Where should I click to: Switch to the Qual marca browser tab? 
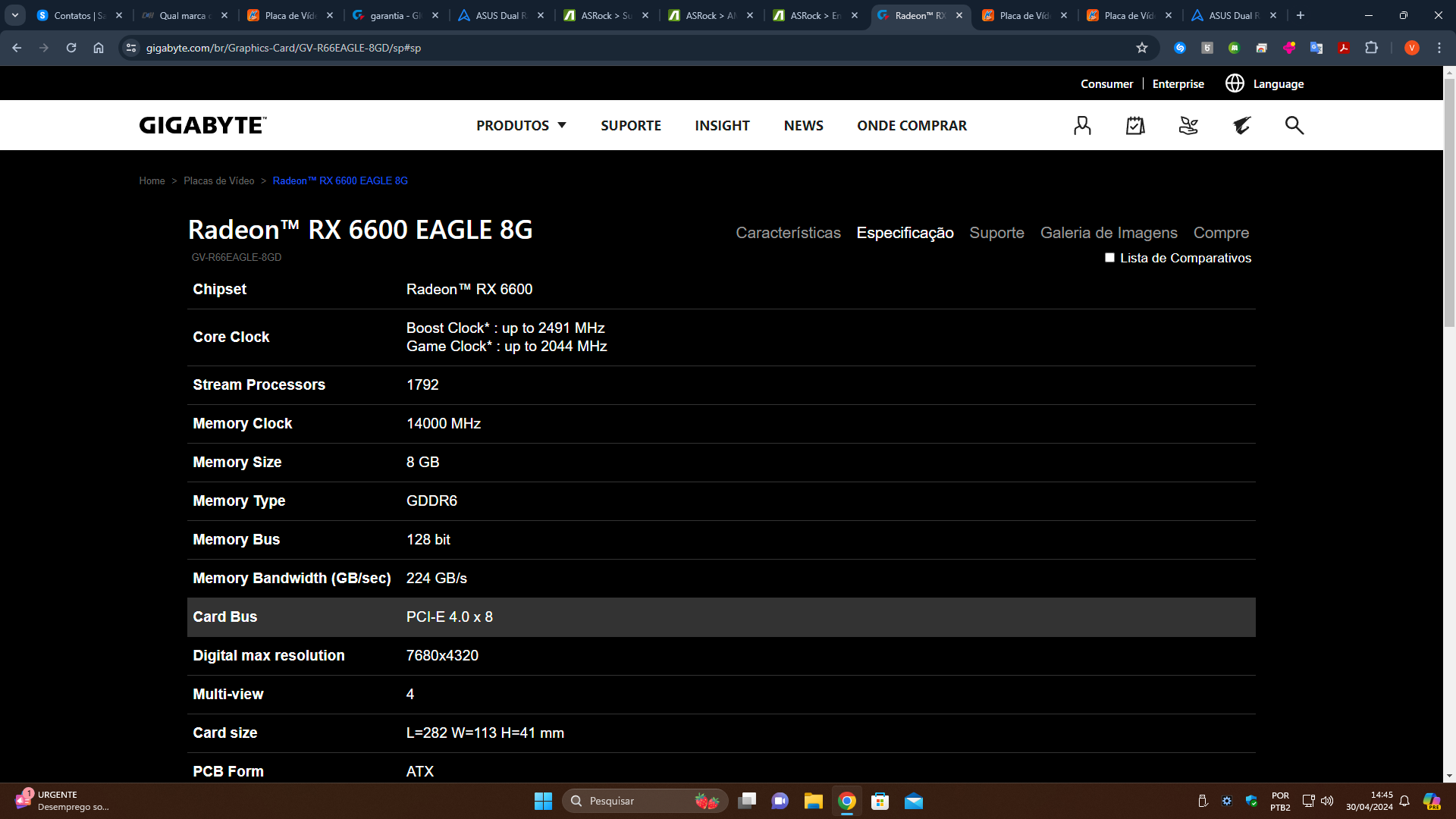tap(184, 15)
